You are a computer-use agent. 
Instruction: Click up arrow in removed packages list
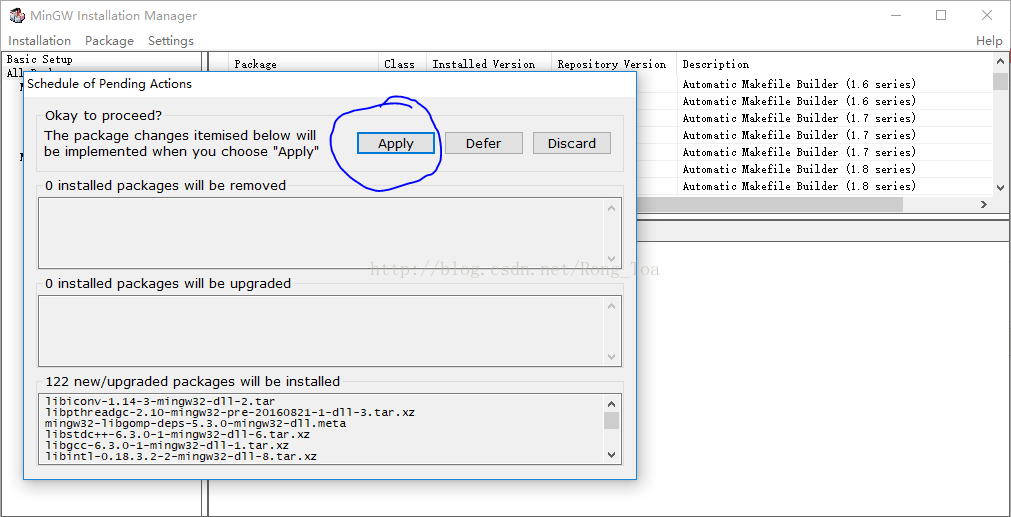pyautogui.click(x=612, y=208)
